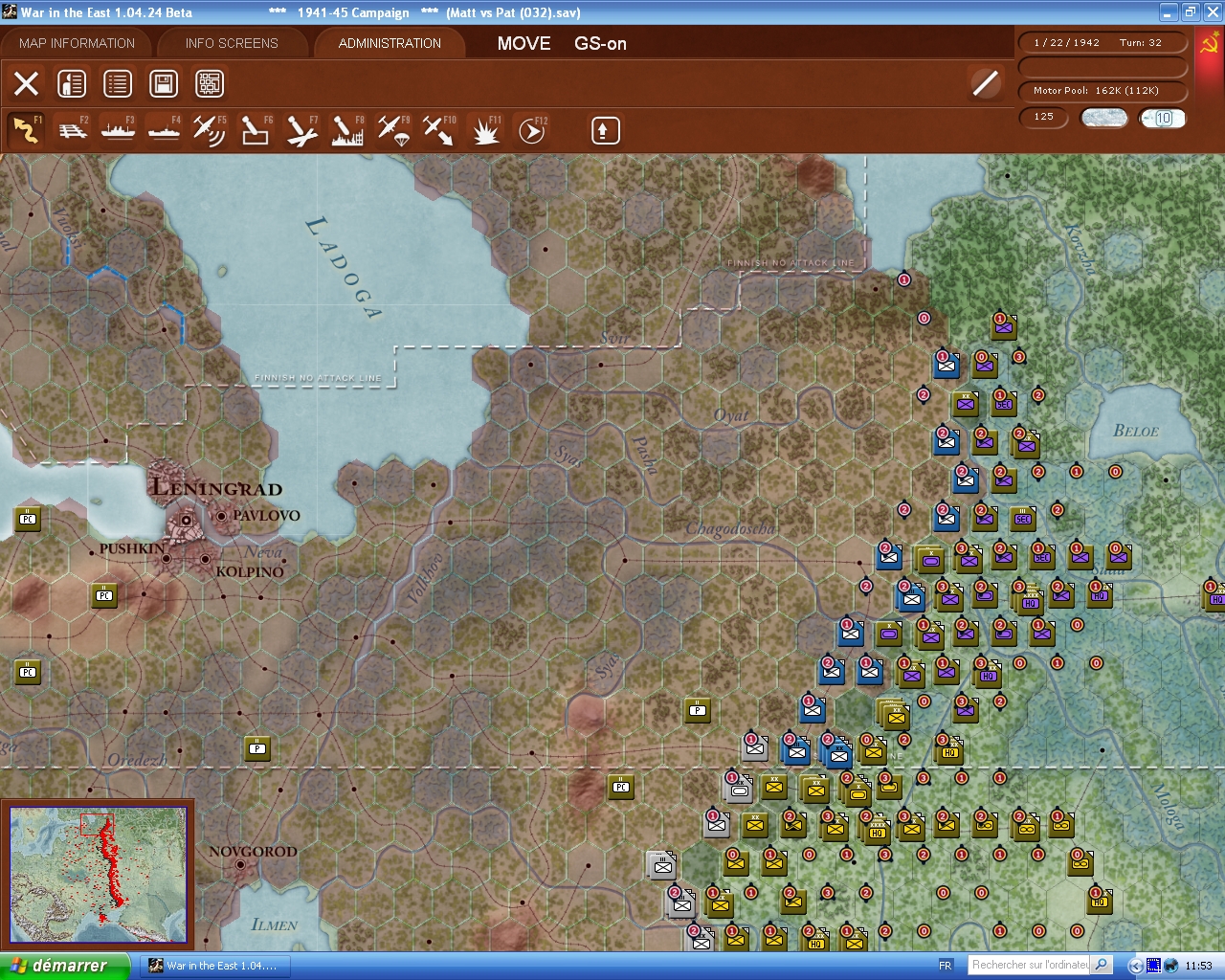Viewport: 1225px width, 980px height.
Task: Open the list report icon
Action: 118,83
